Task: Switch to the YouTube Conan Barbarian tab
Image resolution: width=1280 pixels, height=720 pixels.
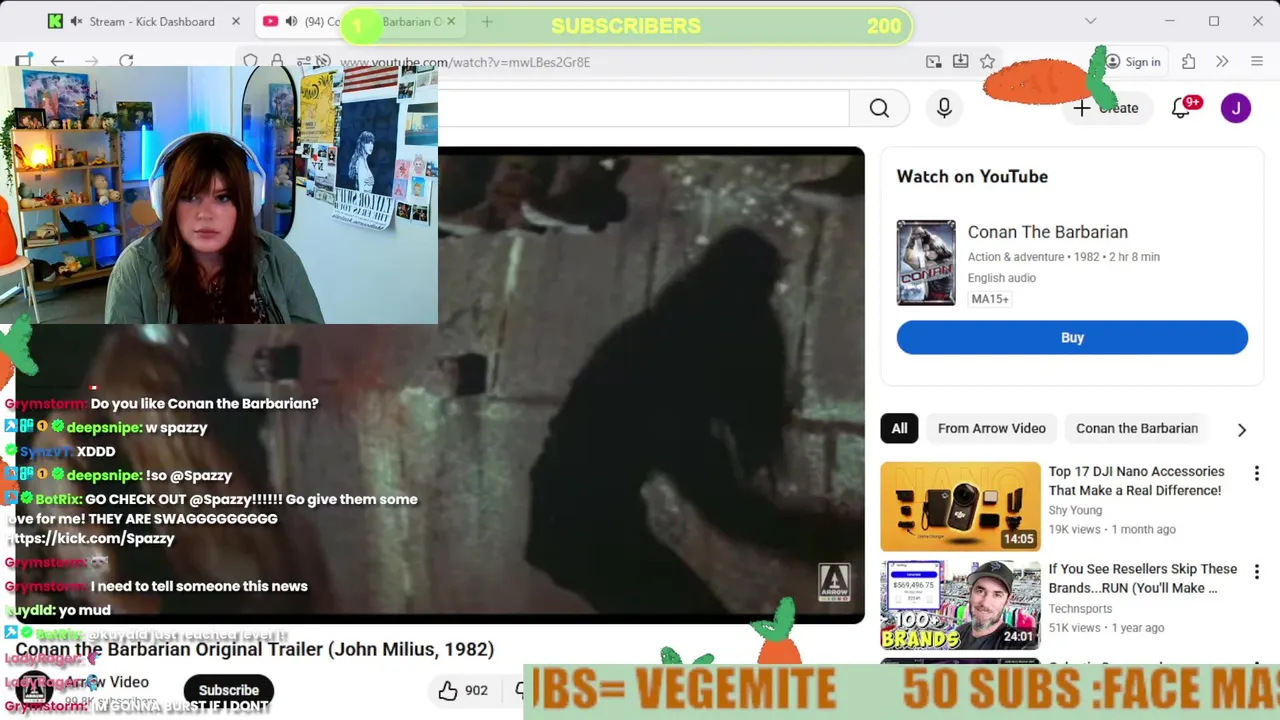Action: coord(360,21)
